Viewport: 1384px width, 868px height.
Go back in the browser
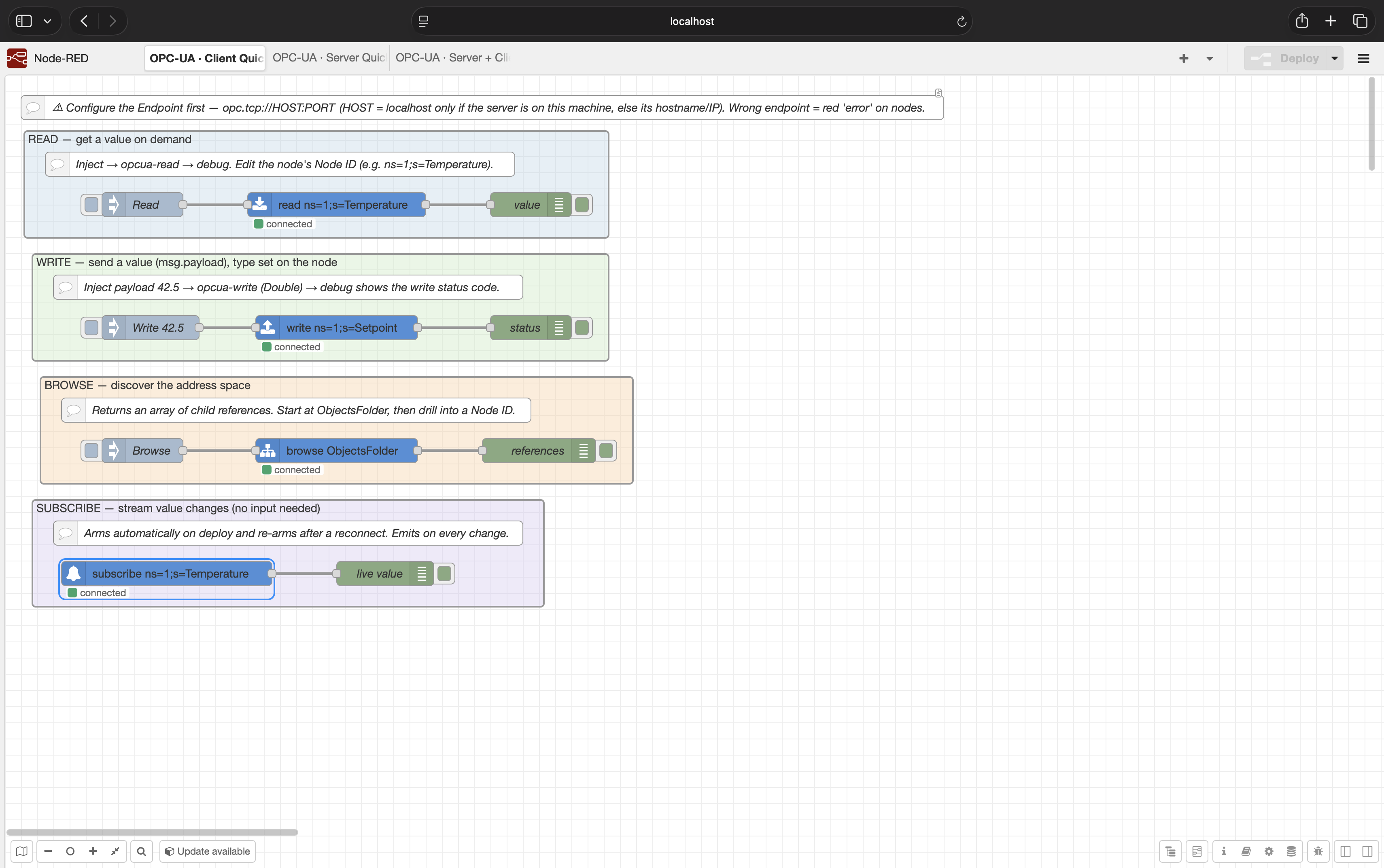(84, 21)
